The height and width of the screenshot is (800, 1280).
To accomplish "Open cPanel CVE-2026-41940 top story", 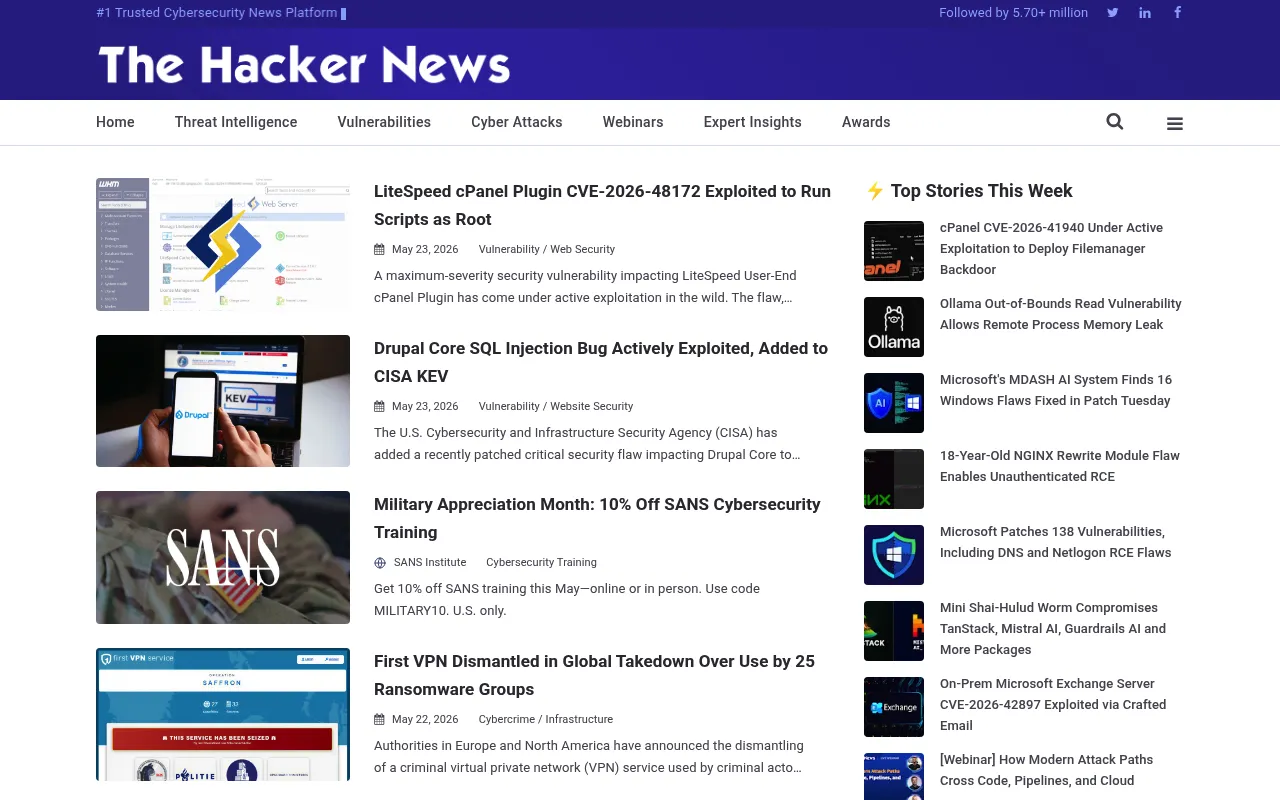I will point(1051,249).
